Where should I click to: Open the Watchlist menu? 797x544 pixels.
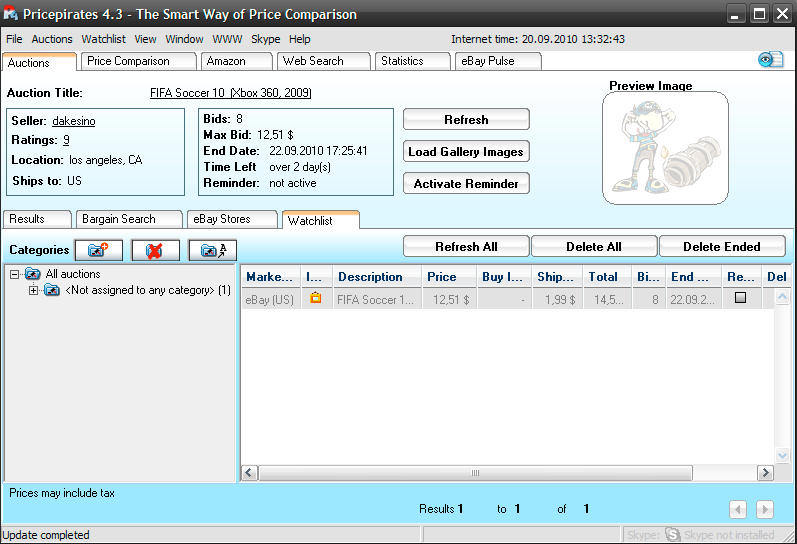103,39
